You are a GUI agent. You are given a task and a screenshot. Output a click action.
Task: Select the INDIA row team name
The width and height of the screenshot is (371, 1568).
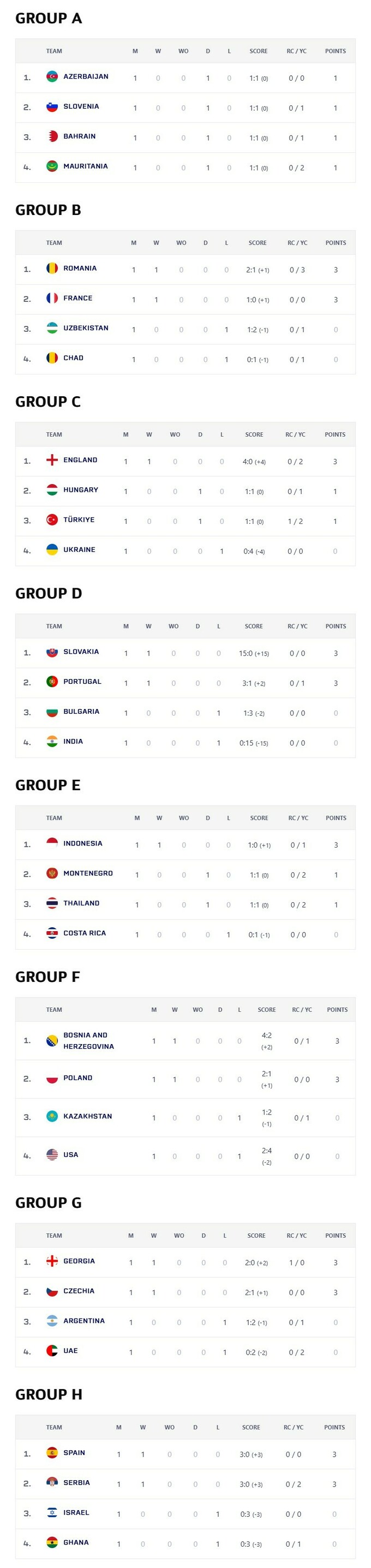(73, 741)
